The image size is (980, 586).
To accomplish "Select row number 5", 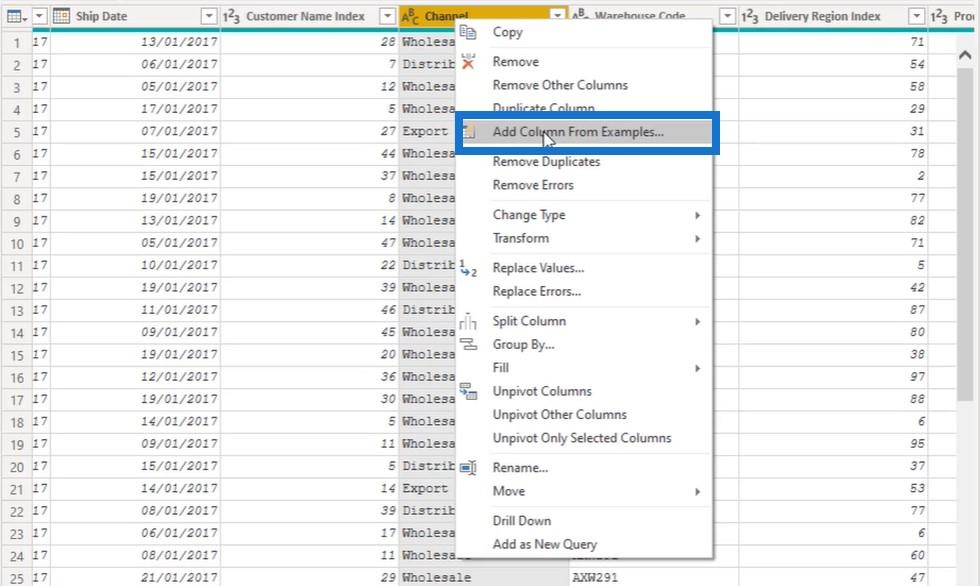I will [x=17, y=132].
